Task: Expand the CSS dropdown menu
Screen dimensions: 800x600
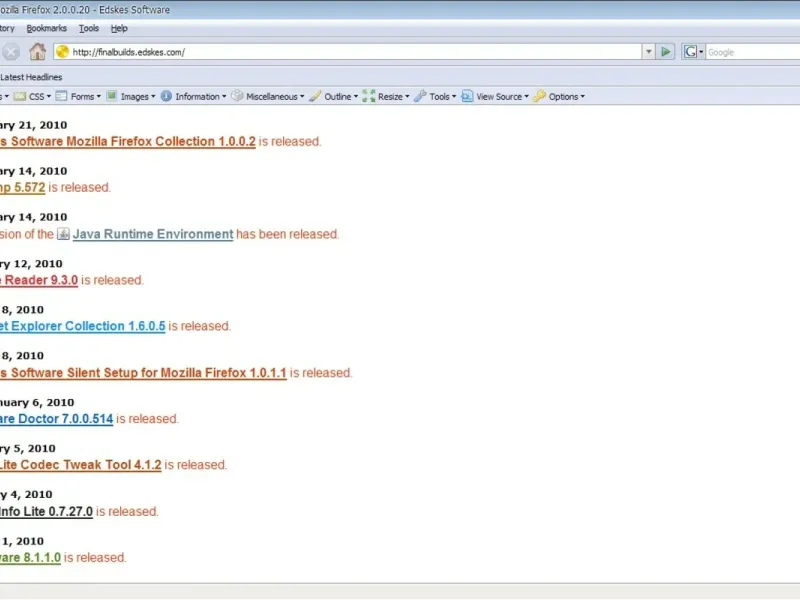Action: tap(48, 96)
